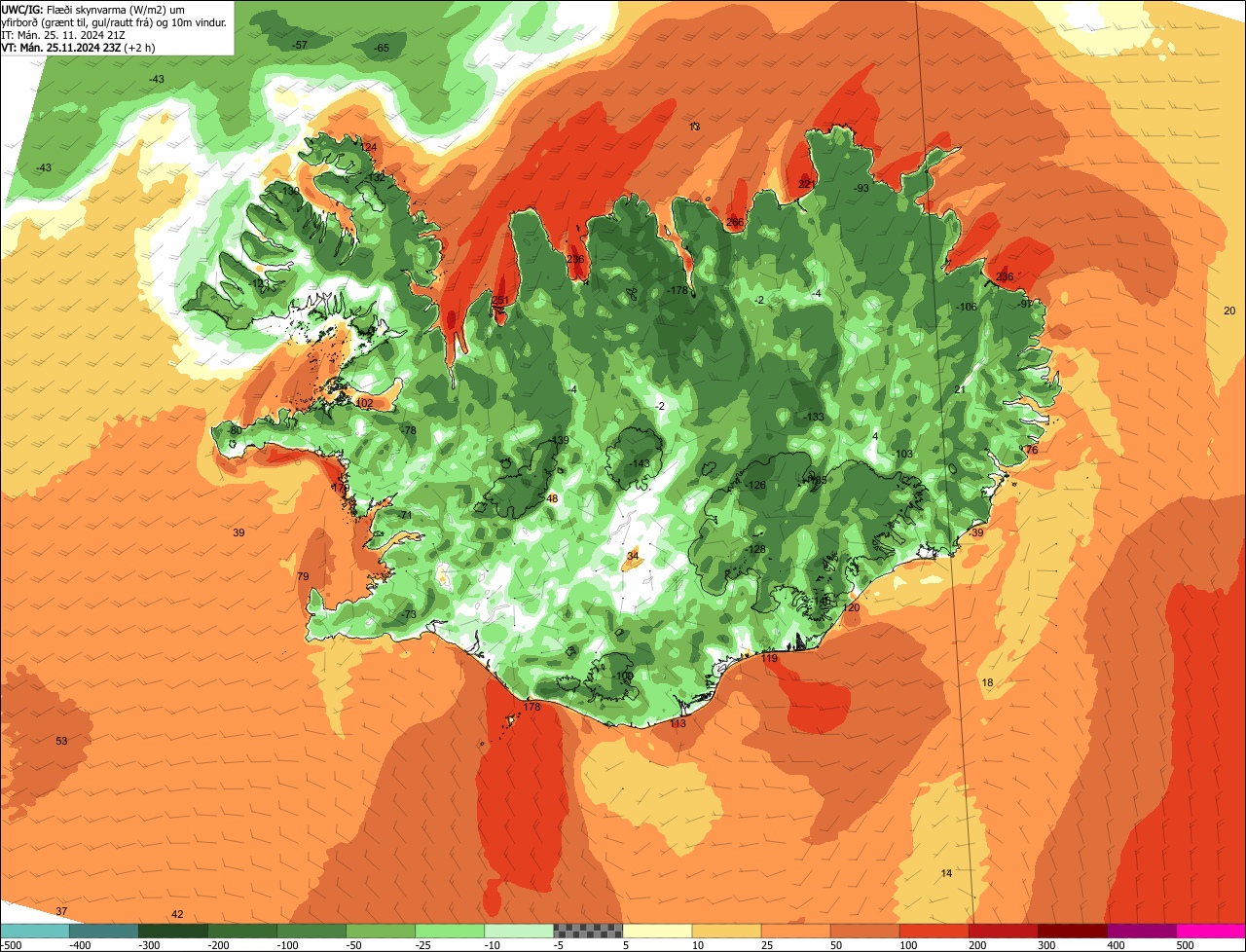Click the map value -128

pyautogui.click(x=755, y=550)
